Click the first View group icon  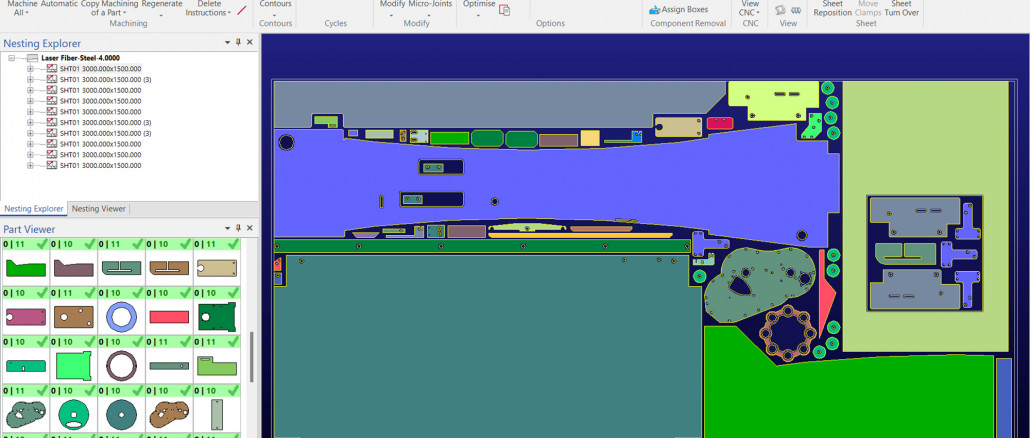pos(781,11)
